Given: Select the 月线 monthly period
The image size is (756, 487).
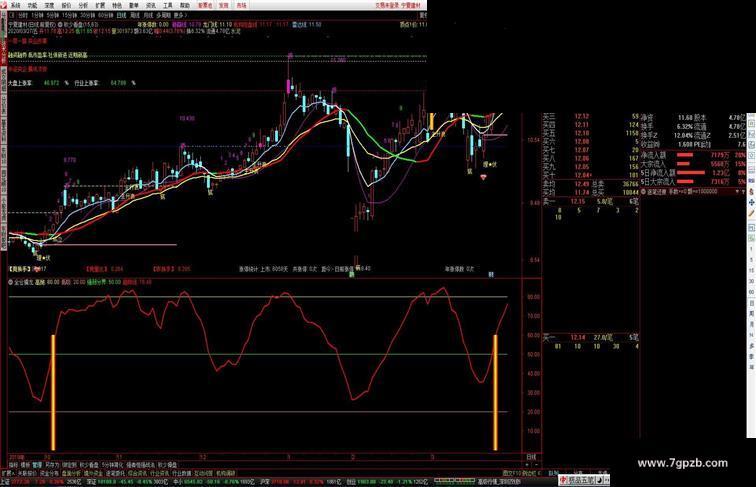Looking at the screenshot, I should pos(148,15).
